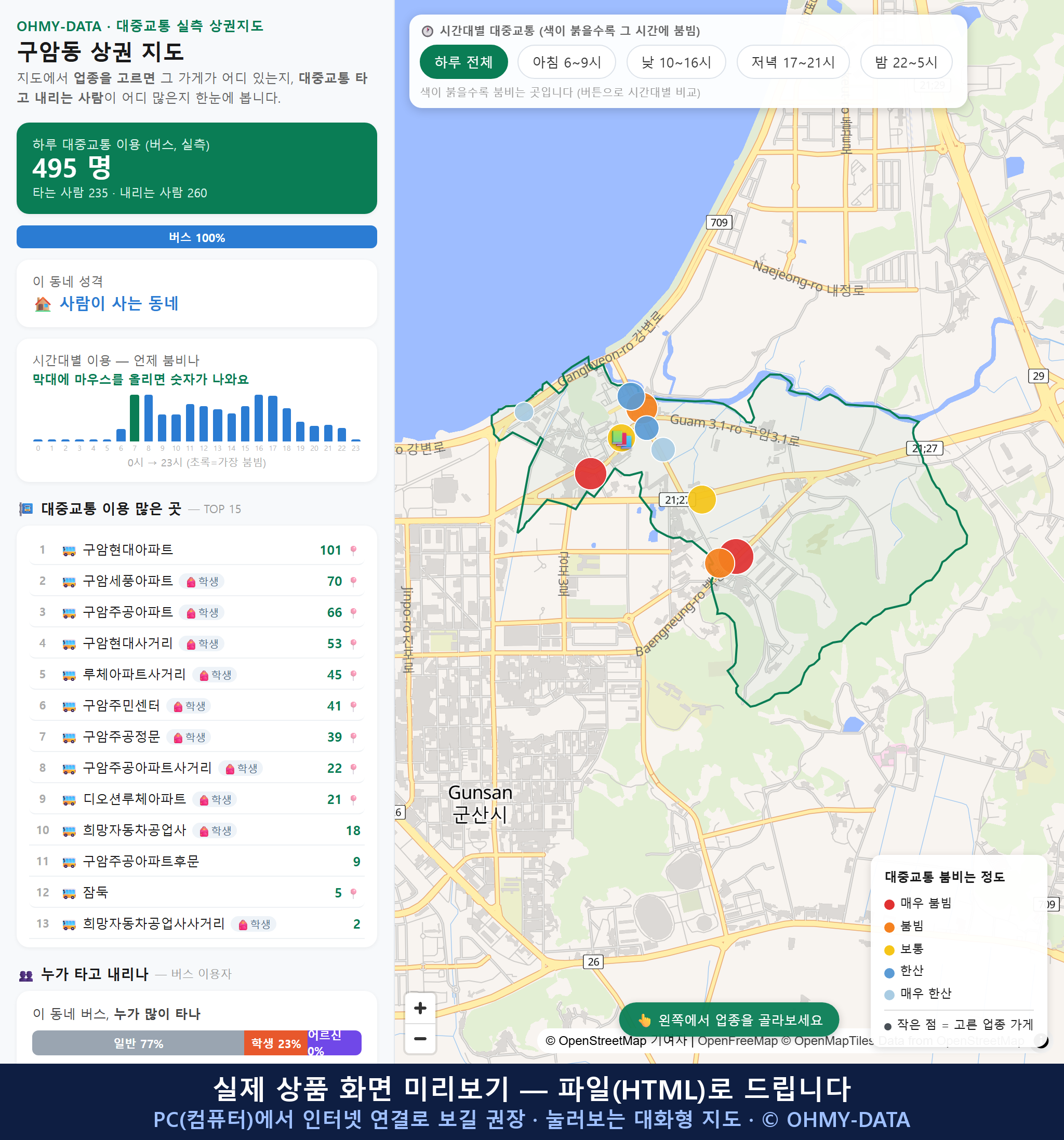1064x1140 pixels.
Task: Select the 구암주민센터 list row
Action: 197,706
